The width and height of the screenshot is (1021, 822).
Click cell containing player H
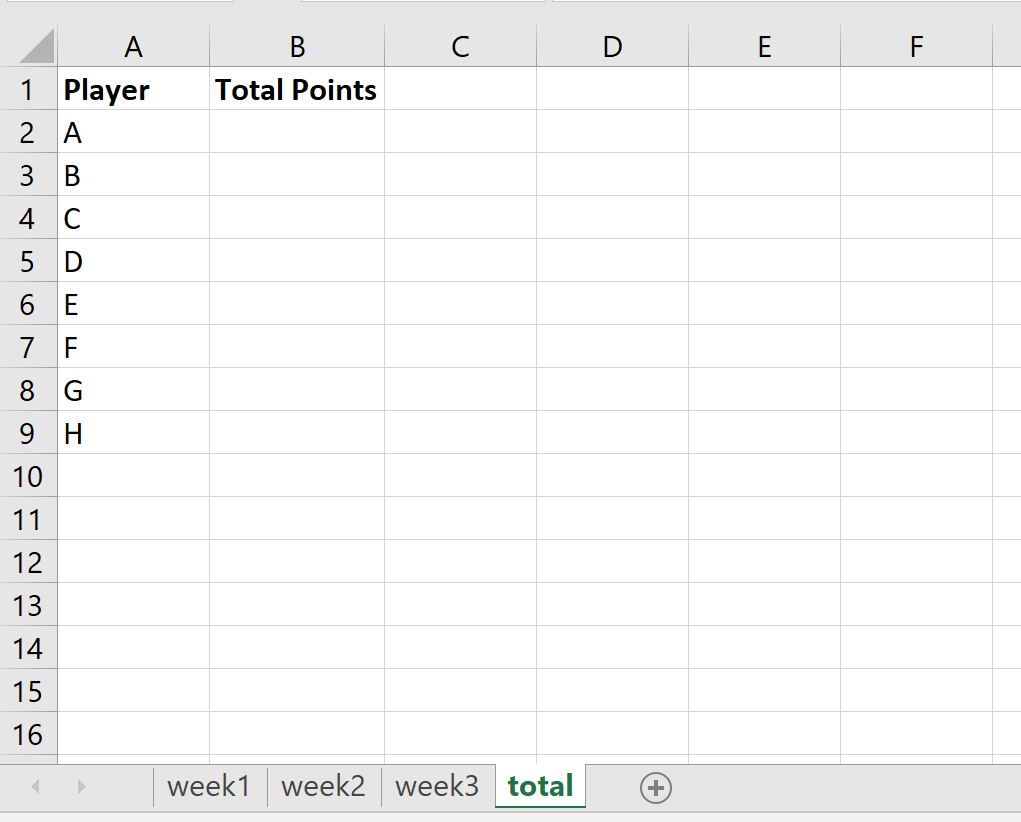tap(133, 433)
